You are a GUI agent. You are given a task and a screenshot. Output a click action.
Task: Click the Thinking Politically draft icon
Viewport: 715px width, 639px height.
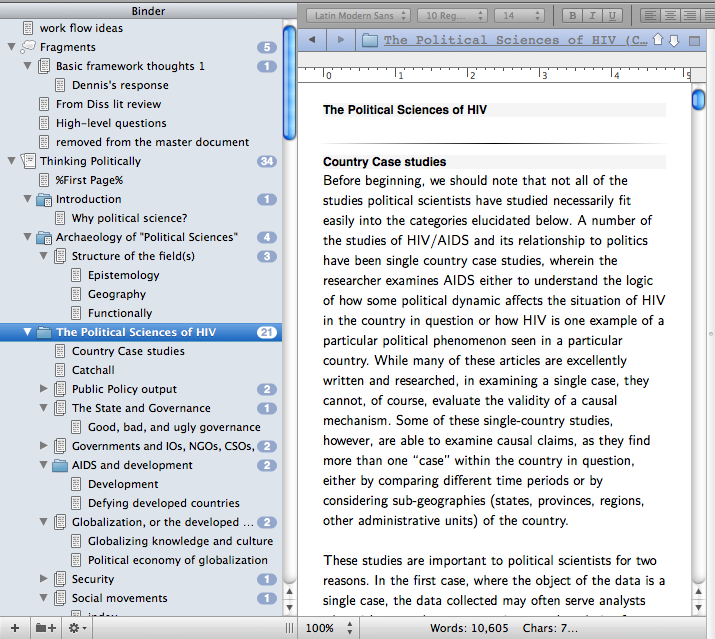tap(28, 161)
